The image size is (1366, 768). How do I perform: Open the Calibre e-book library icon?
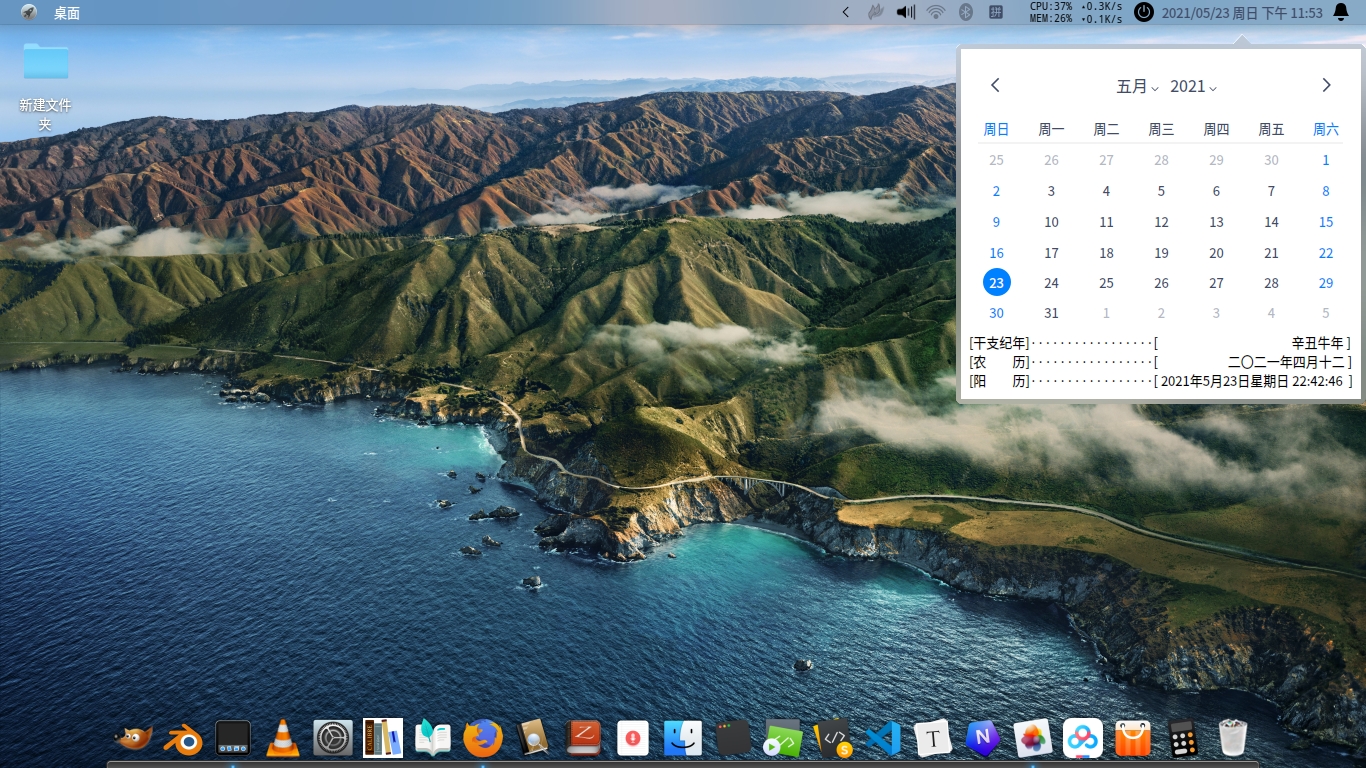383,739
